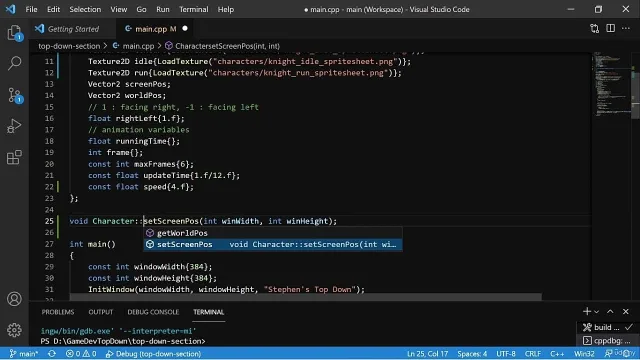Open the Edit menu
640x360 pixels.
tap(53, 9)
